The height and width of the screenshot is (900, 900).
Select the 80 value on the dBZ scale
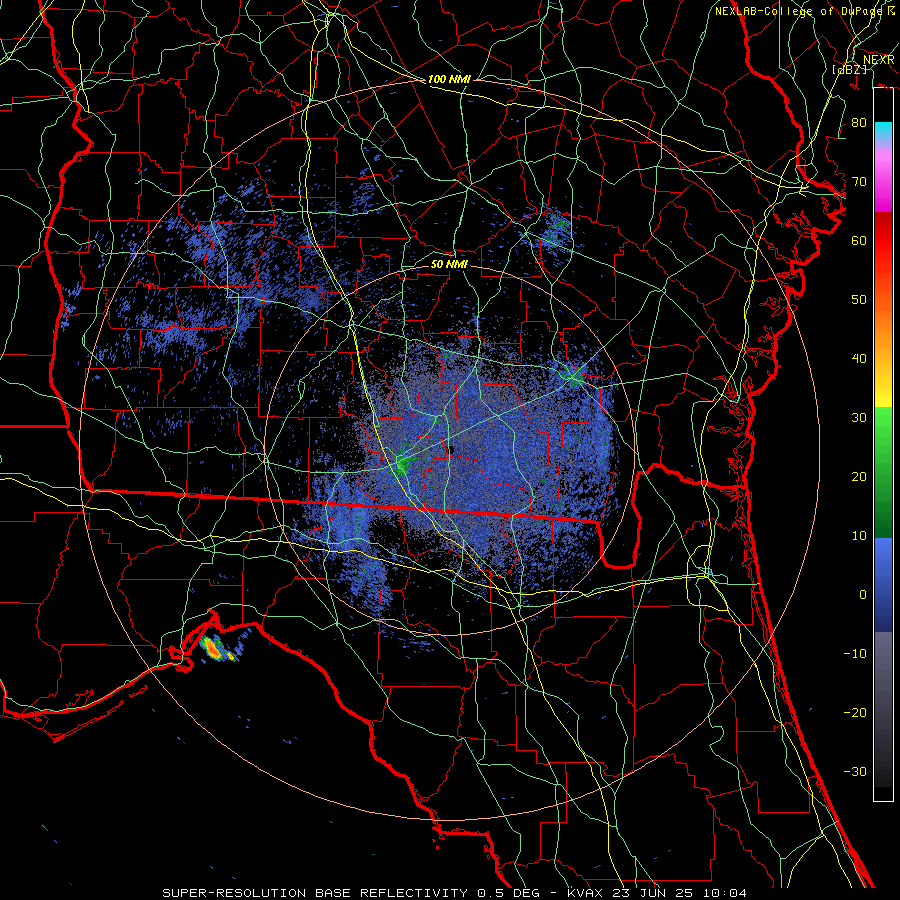coord(859,122)
